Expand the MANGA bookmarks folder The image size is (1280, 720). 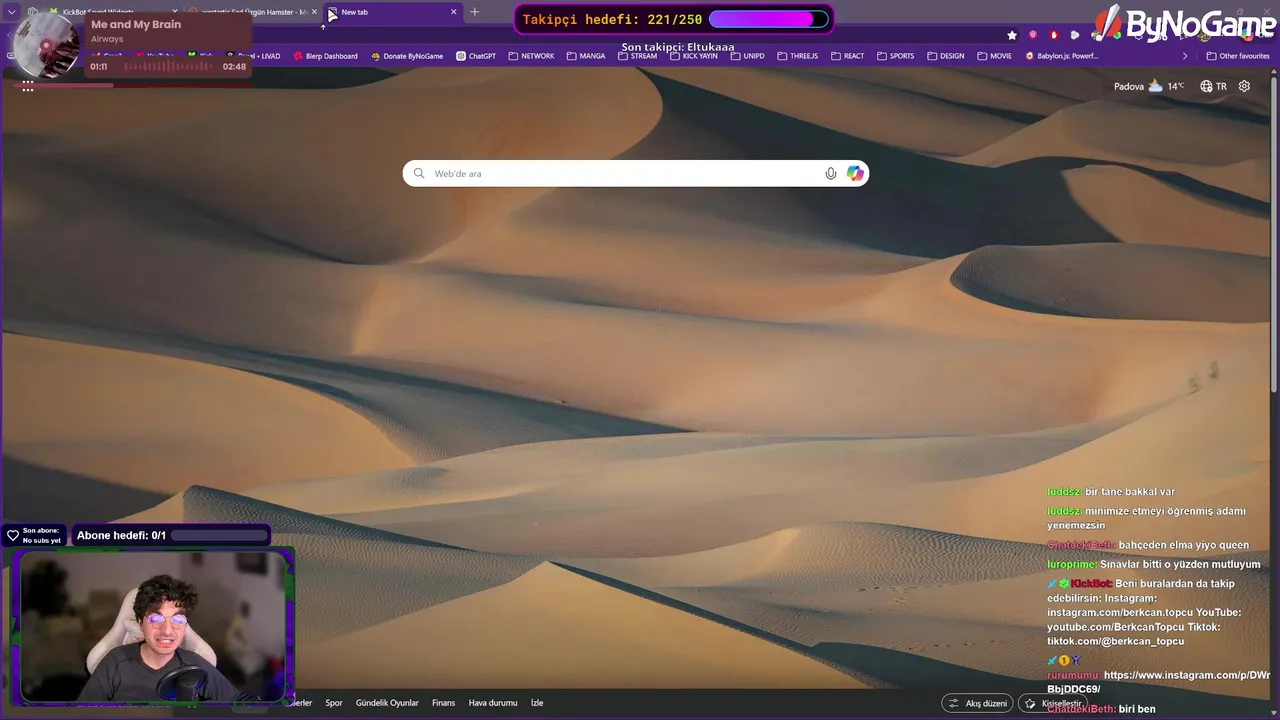[586, 56]
